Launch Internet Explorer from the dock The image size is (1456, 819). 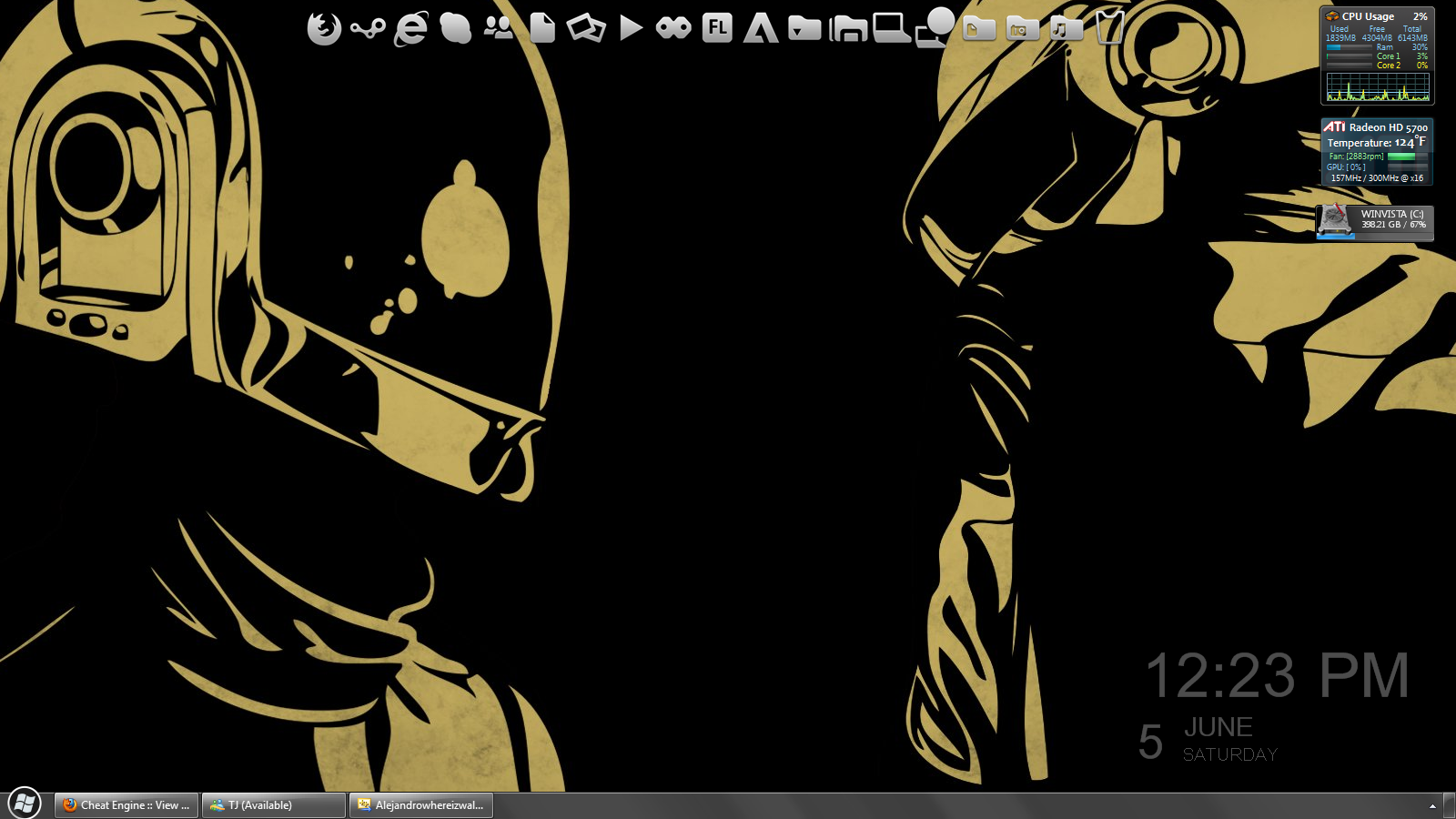coord(410,27)
